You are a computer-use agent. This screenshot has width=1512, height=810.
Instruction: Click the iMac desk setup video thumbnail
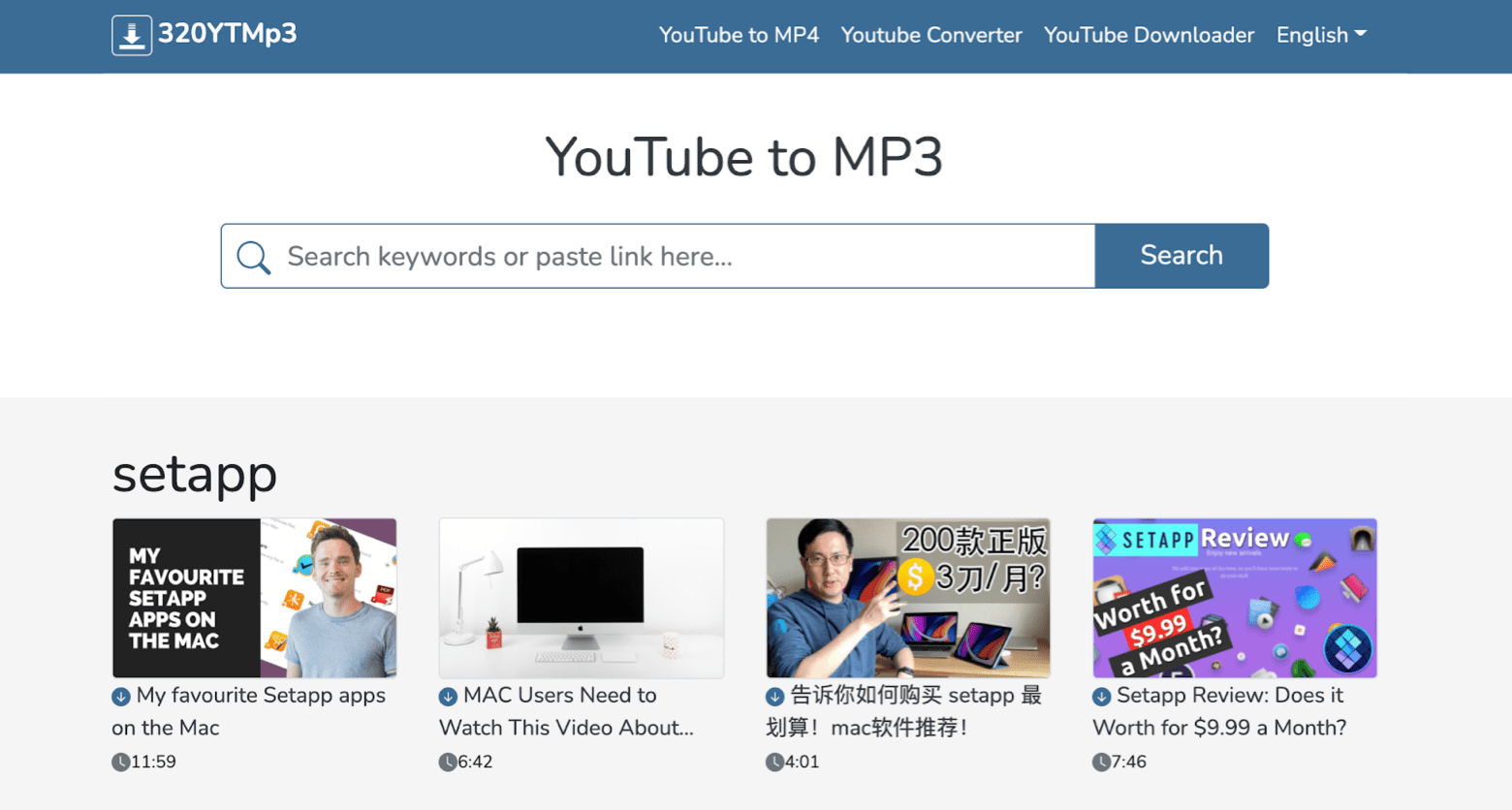[581, 598]
